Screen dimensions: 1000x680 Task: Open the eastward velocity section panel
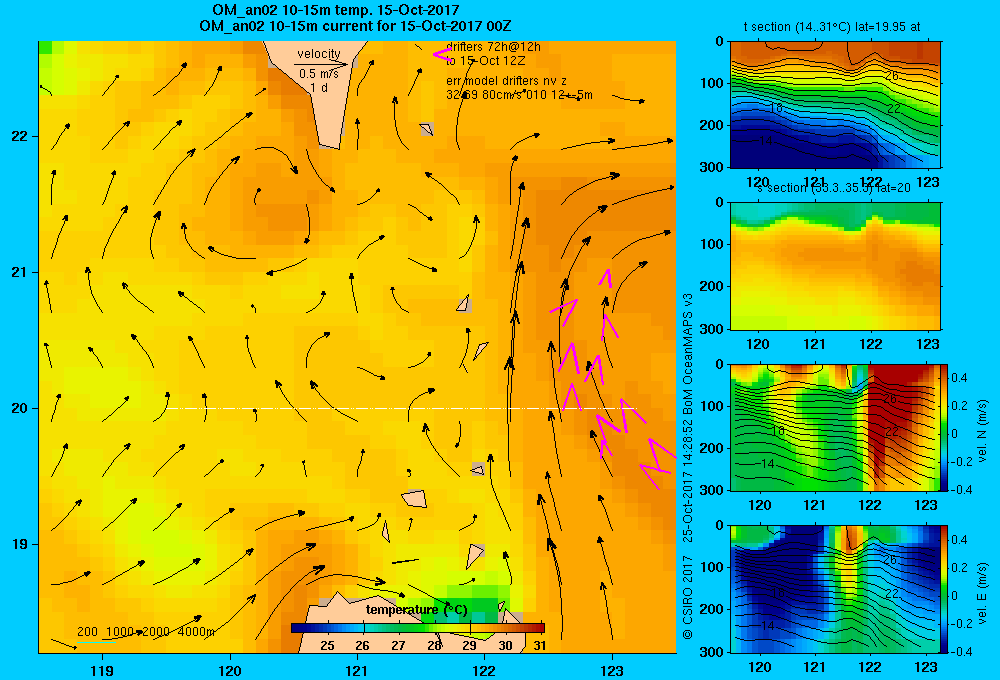tap(835, 589)
